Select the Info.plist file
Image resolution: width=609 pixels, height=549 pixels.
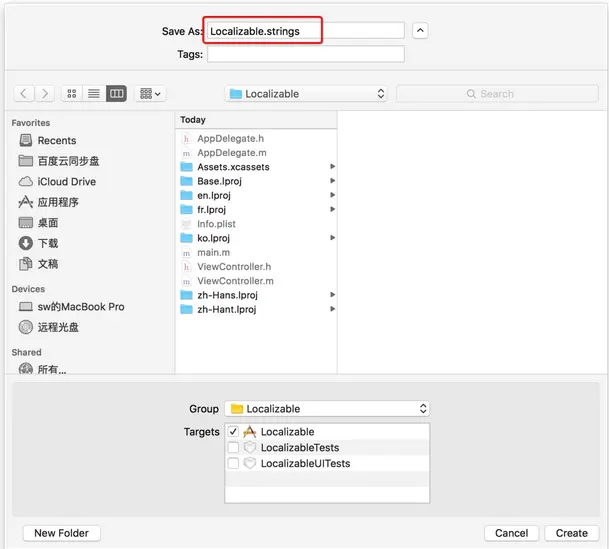209,224
